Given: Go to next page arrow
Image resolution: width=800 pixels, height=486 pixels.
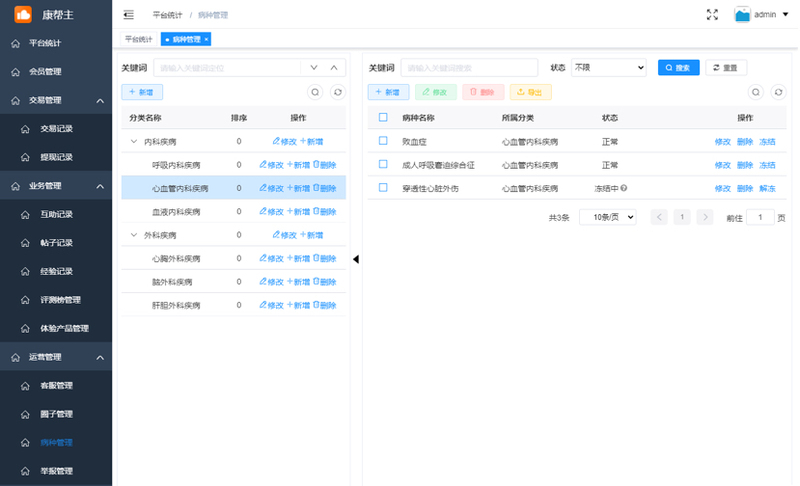Looking at the screenshot, I should point(705,217).
